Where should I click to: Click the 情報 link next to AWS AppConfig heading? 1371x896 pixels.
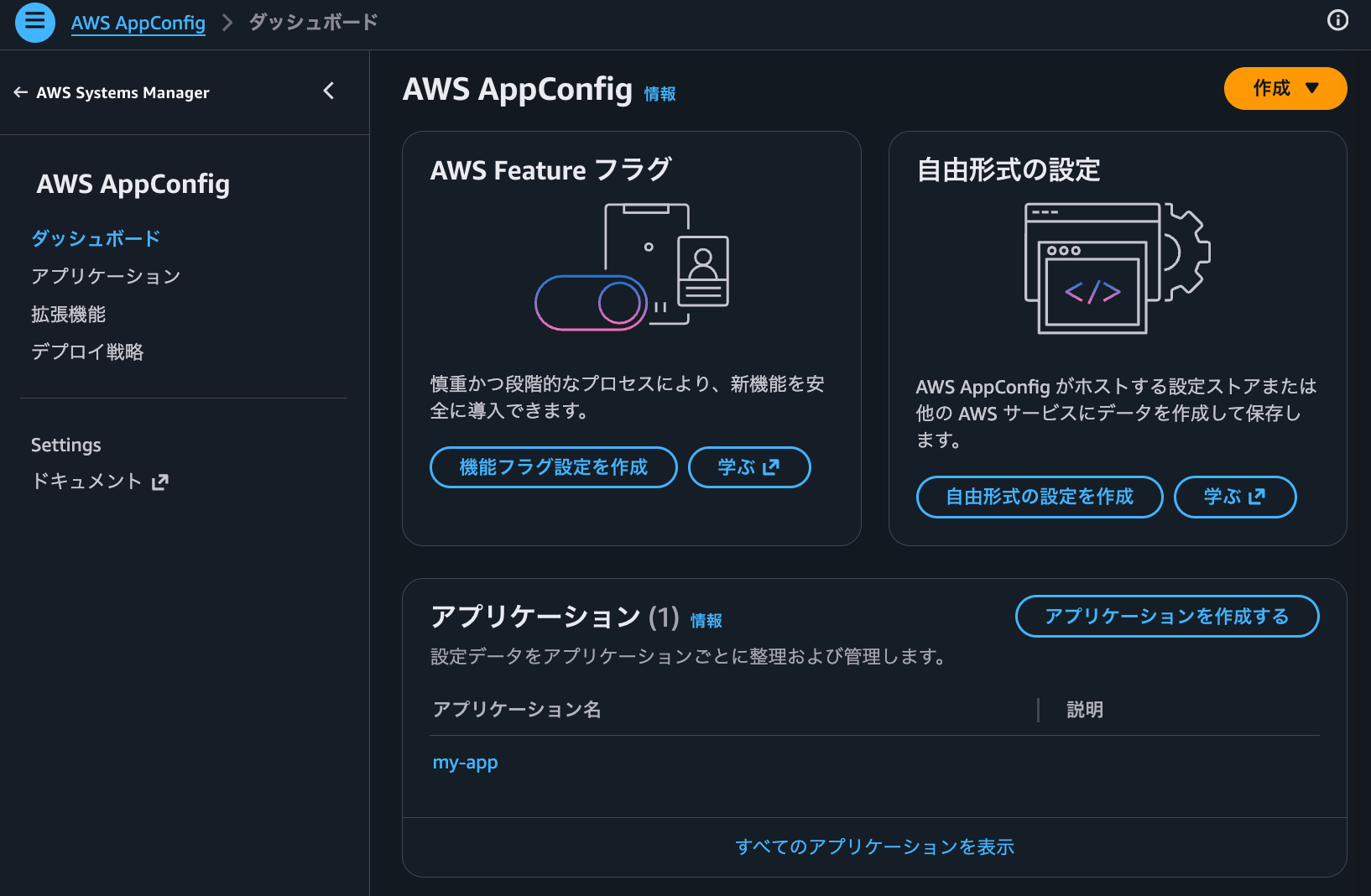(x=659, y=95)
